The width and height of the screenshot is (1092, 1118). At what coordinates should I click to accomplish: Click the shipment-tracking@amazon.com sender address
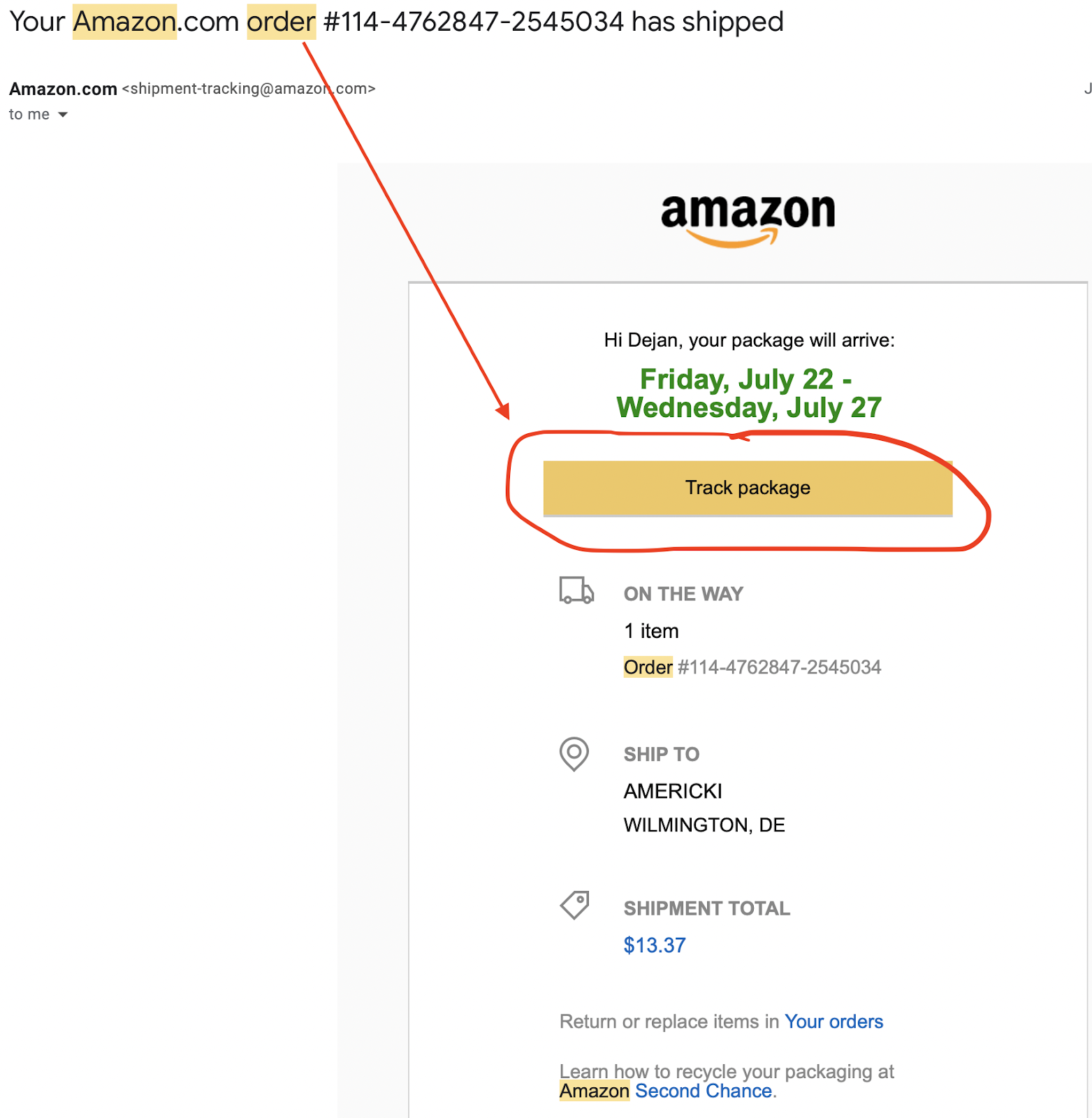point(249,89)
